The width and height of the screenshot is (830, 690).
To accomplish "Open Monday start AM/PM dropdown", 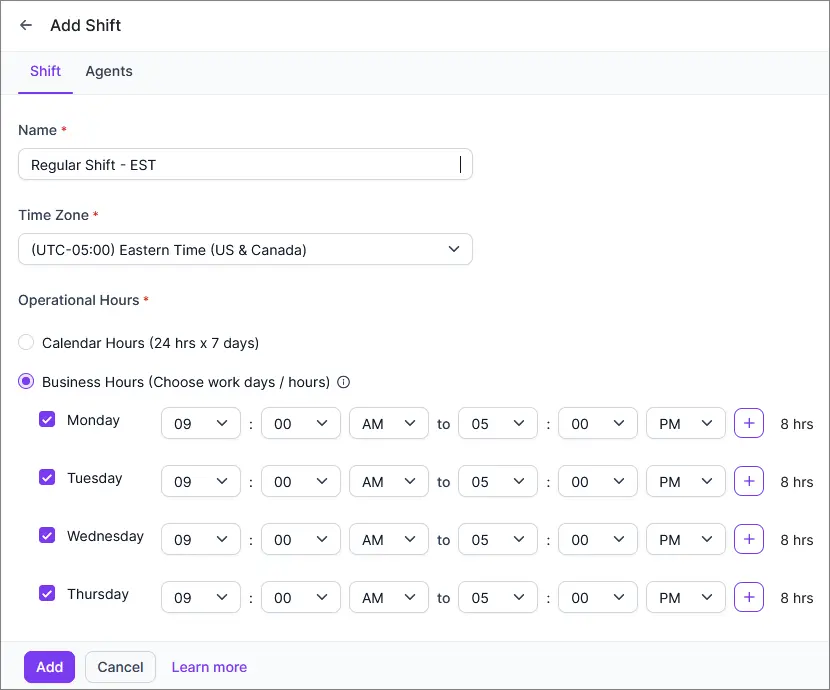I will (389, 423).
